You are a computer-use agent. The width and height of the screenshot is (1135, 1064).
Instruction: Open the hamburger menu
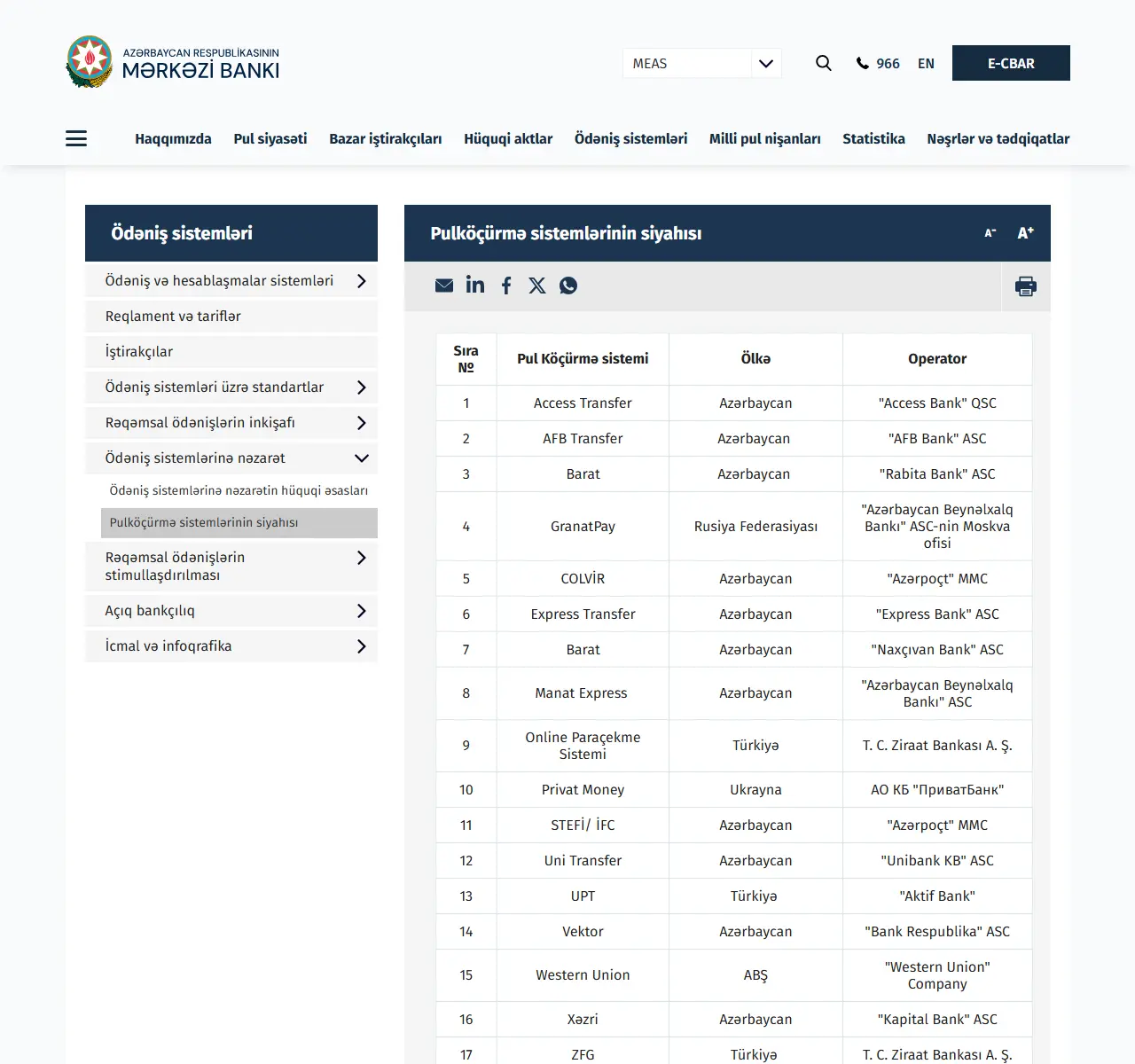pos(76,138)
